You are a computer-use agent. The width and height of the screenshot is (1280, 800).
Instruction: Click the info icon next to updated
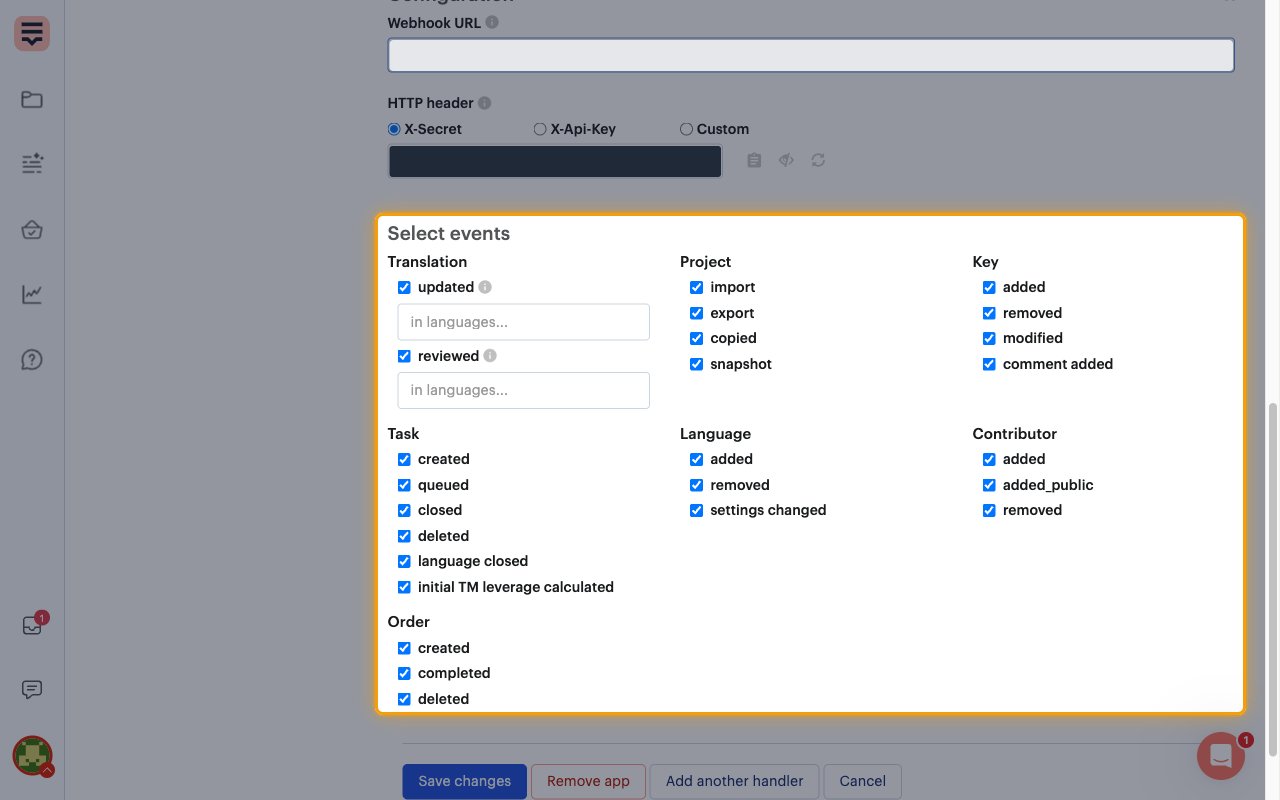(485, 287)
